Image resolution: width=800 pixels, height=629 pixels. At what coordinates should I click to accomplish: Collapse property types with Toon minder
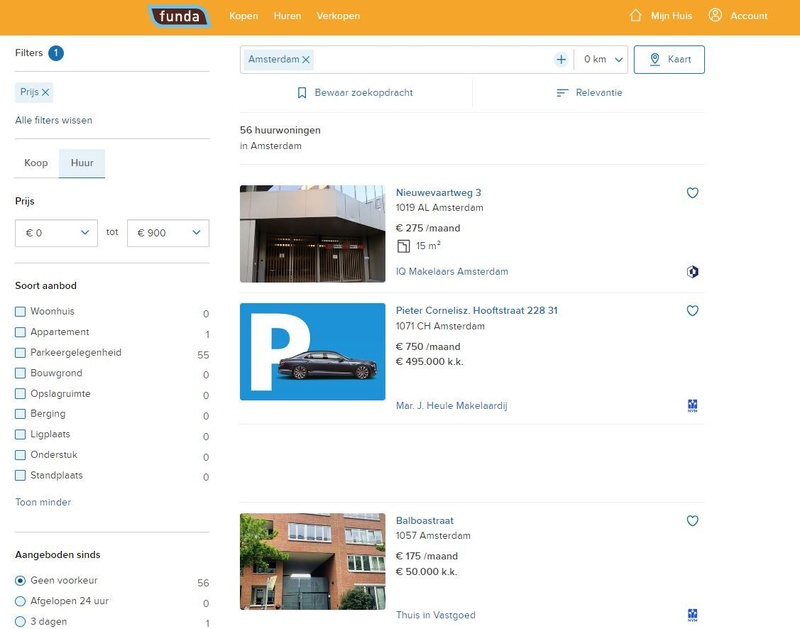pos(43,502)
